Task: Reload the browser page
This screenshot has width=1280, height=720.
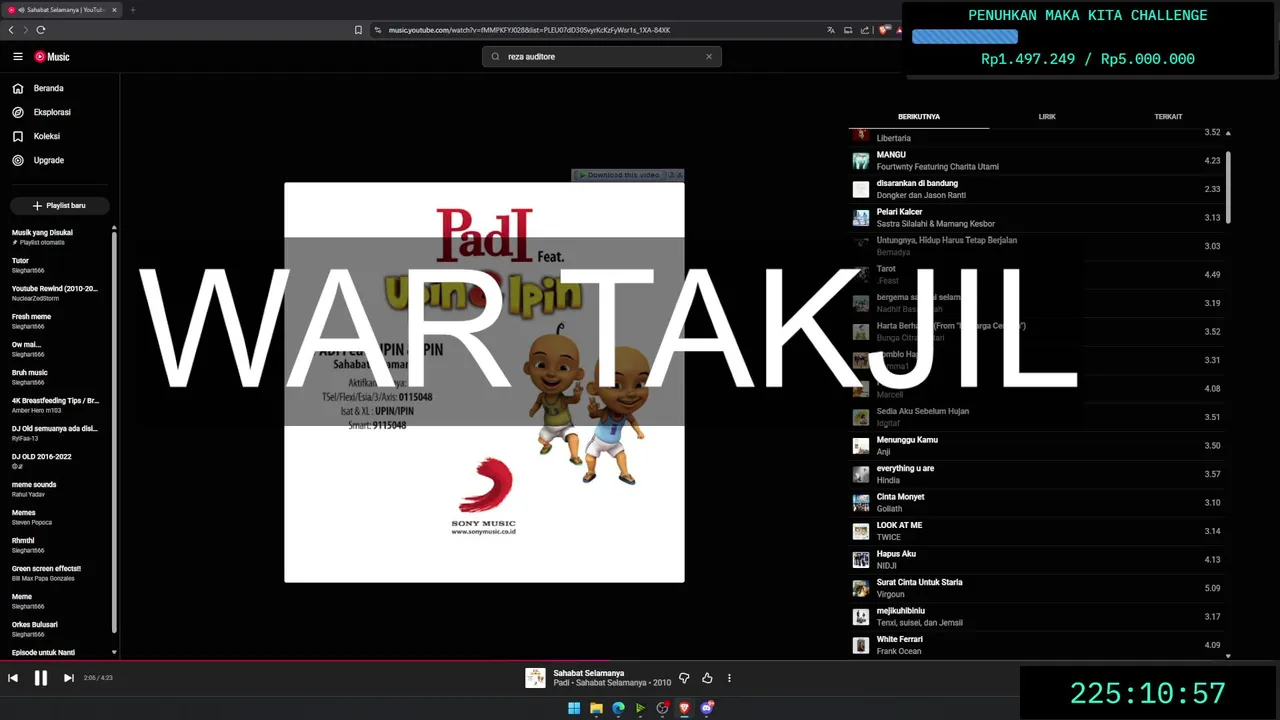Action: 41,30
